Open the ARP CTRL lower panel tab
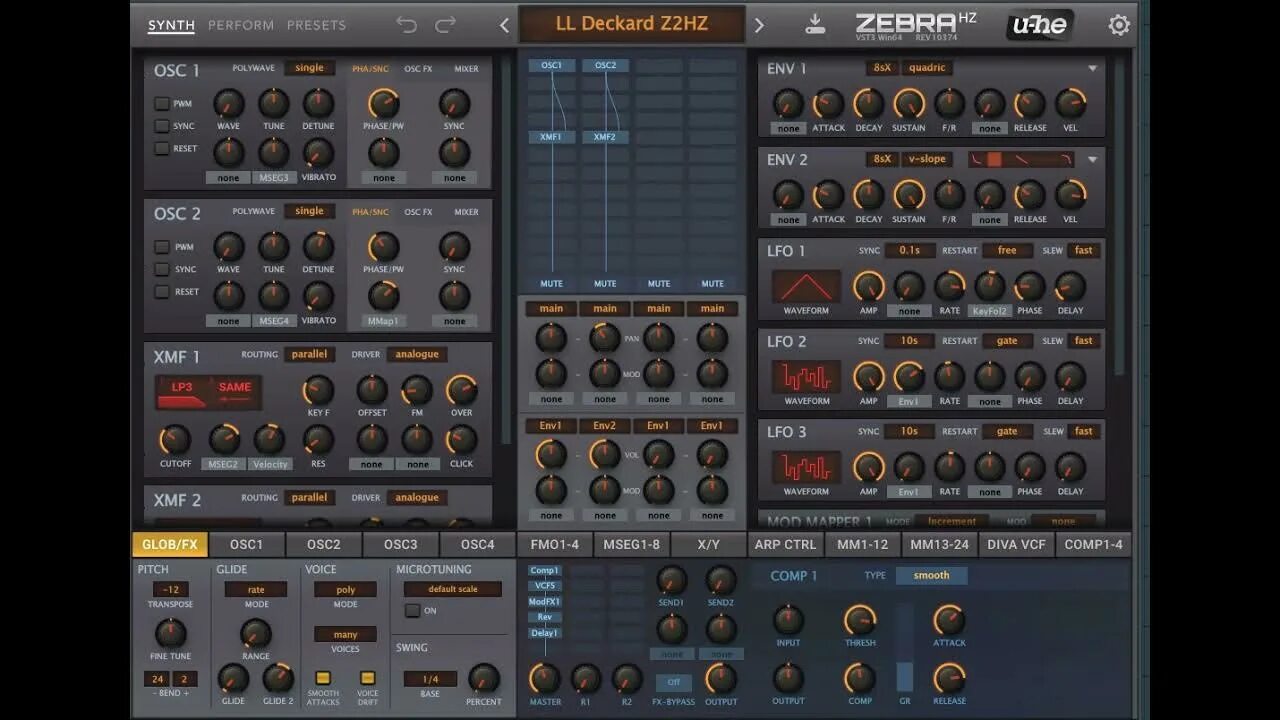 [785, 544]
